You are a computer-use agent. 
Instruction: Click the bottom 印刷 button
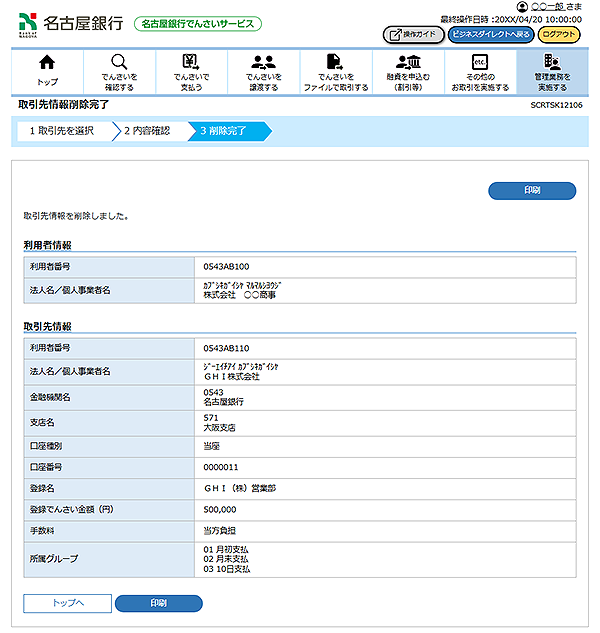click(158, 603)
